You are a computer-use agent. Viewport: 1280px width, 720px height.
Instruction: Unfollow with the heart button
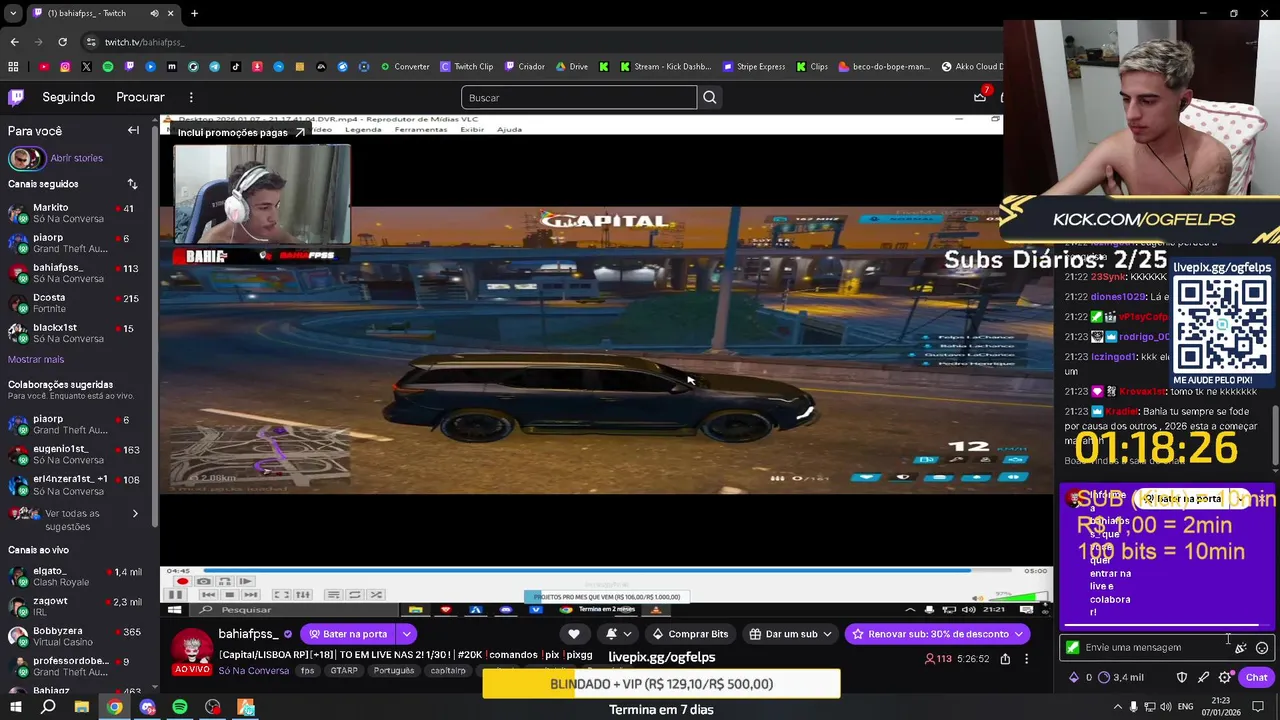coord(574,634)
